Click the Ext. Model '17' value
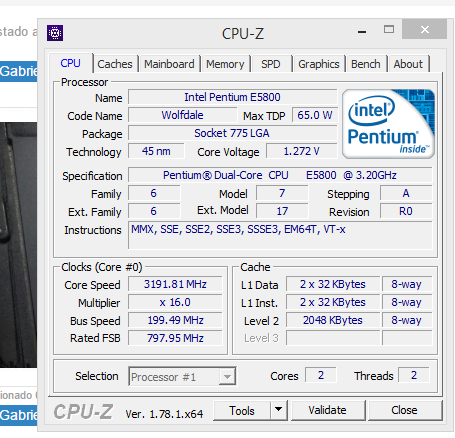Image resolution: width=455 pixels, height=438 pixels. tap(282, 211)
